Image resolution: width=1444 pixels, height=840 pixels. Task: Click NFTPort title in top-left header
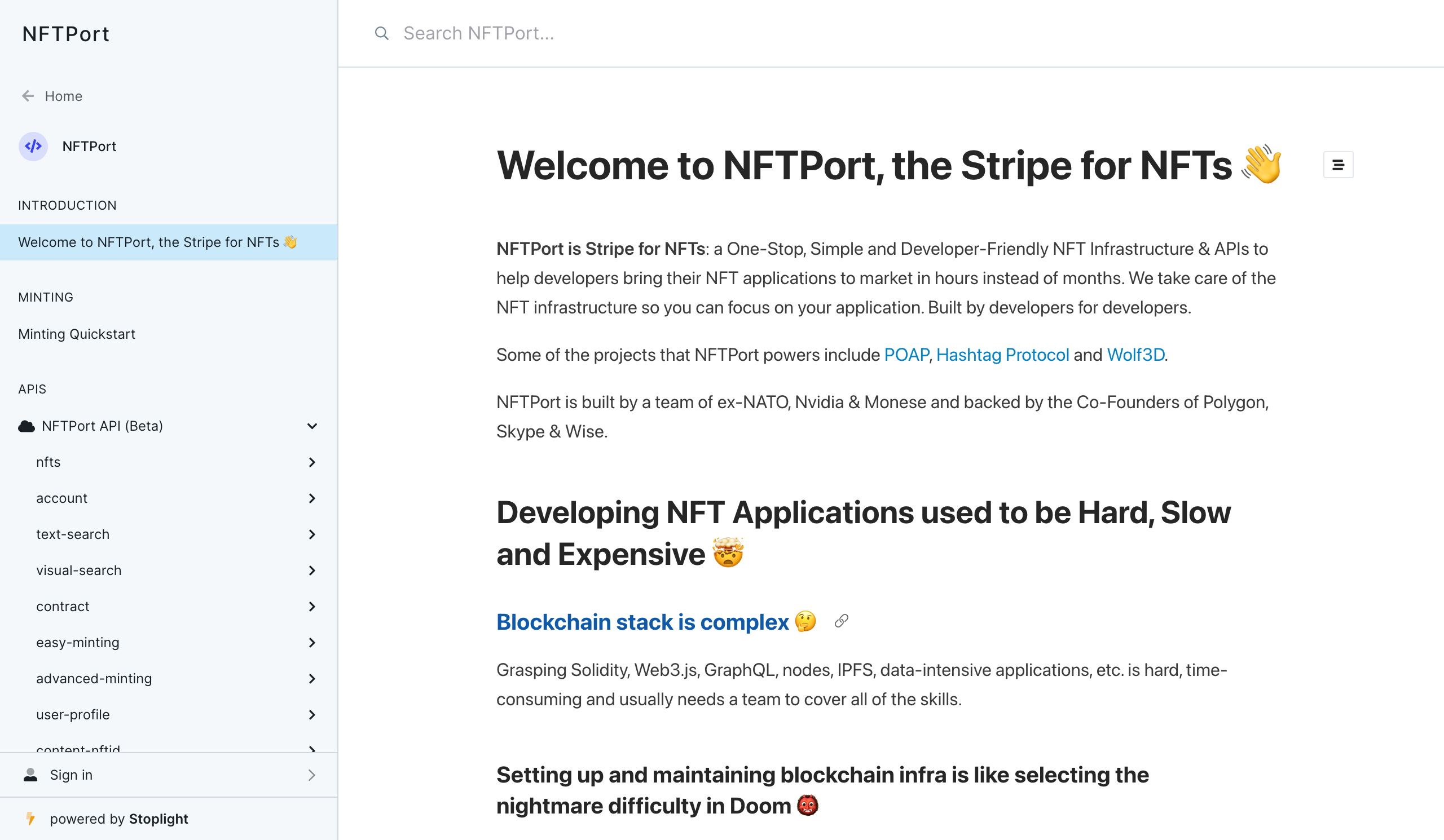pos(66,34)
